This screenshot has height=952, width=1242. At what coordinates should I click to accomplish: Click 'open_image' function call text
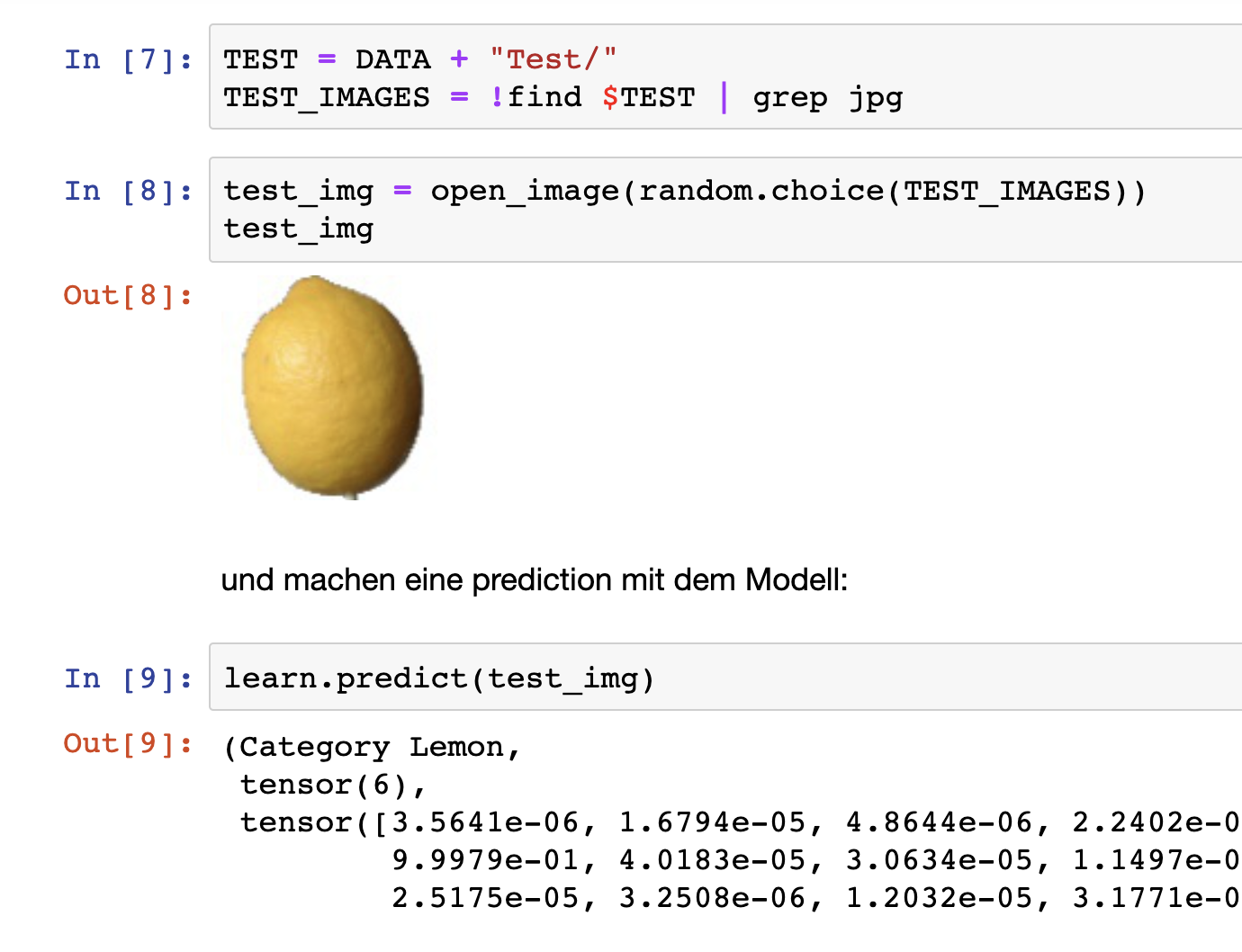pyautogui.click(x=525, y=192)
